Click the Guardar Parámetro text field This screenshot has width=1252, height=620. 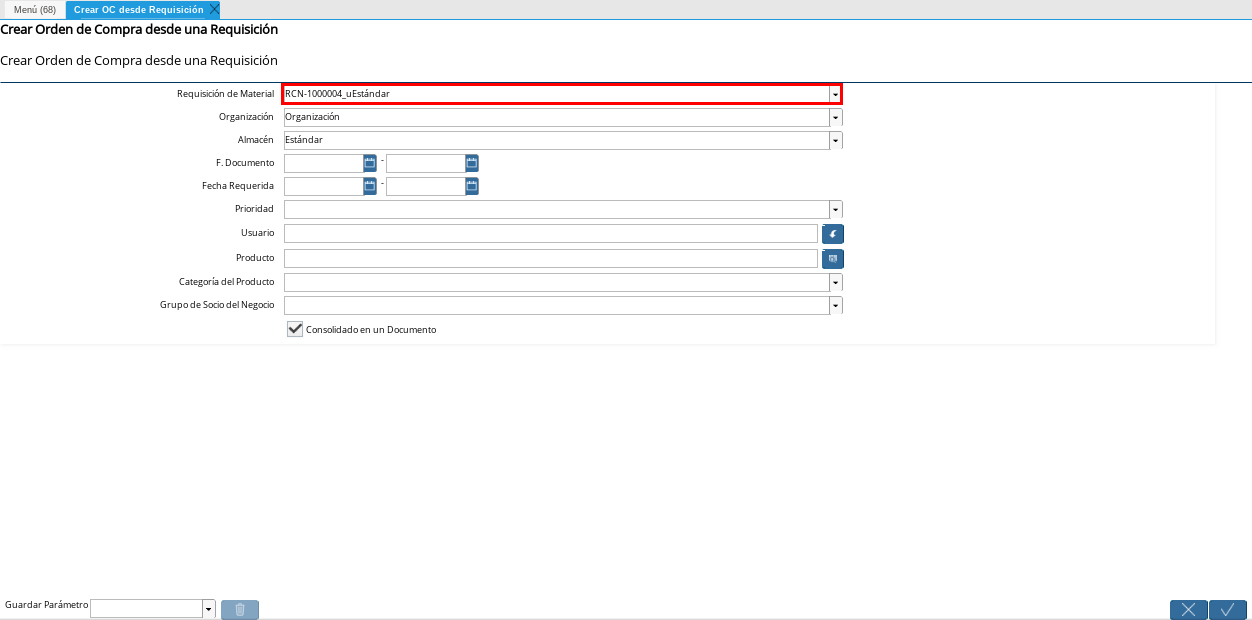[147, 609]
